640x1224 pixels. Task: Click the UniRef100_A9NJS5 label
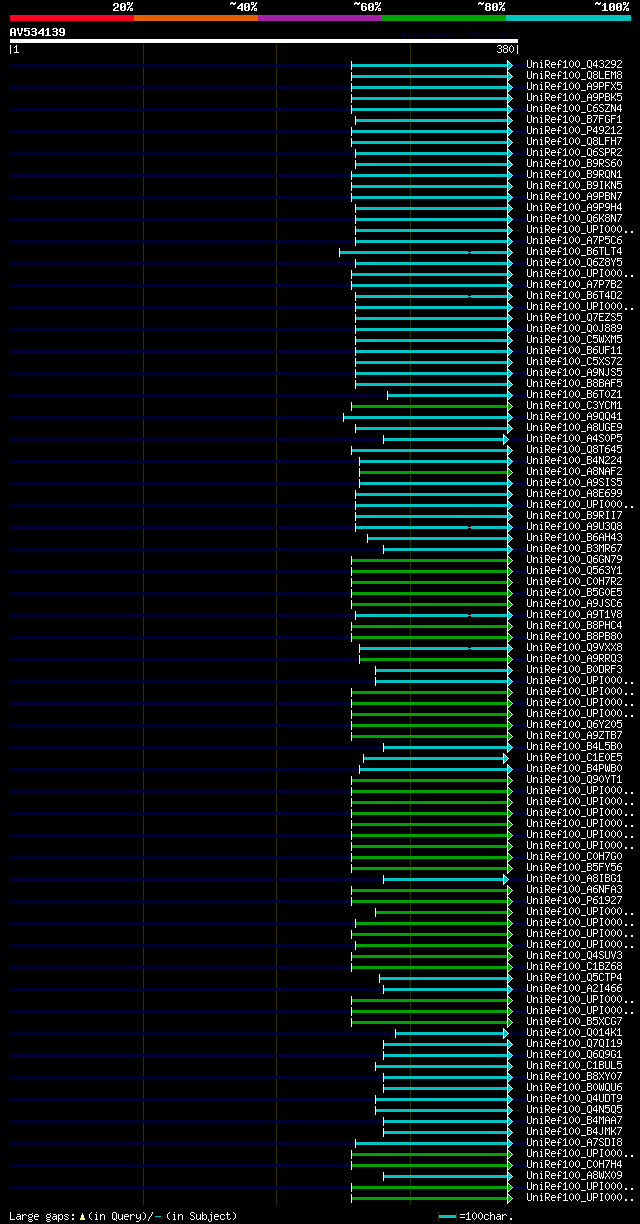pyautogui.click(x=574, y=372)
